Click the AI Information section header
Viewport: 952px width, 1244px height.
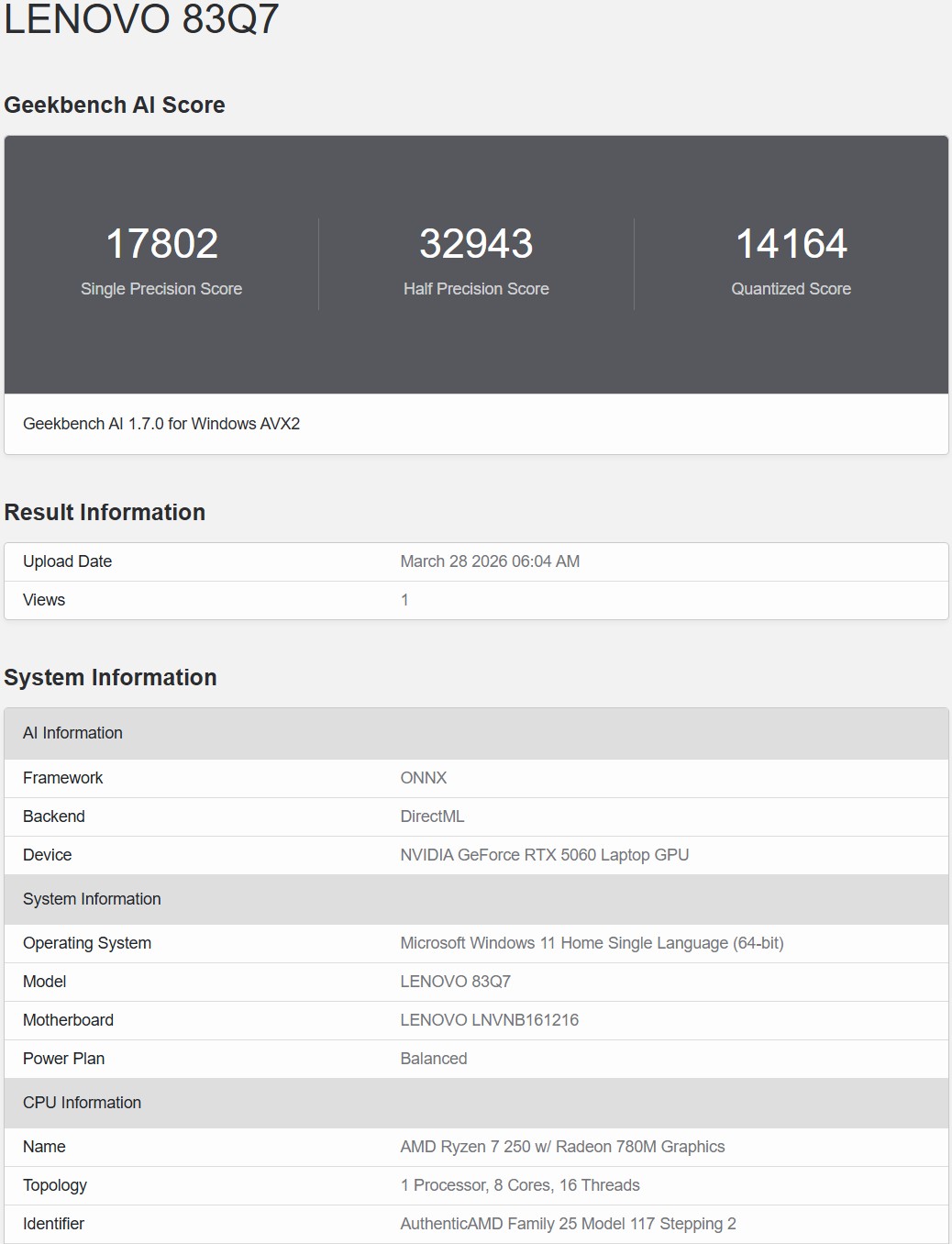[73, 733]
